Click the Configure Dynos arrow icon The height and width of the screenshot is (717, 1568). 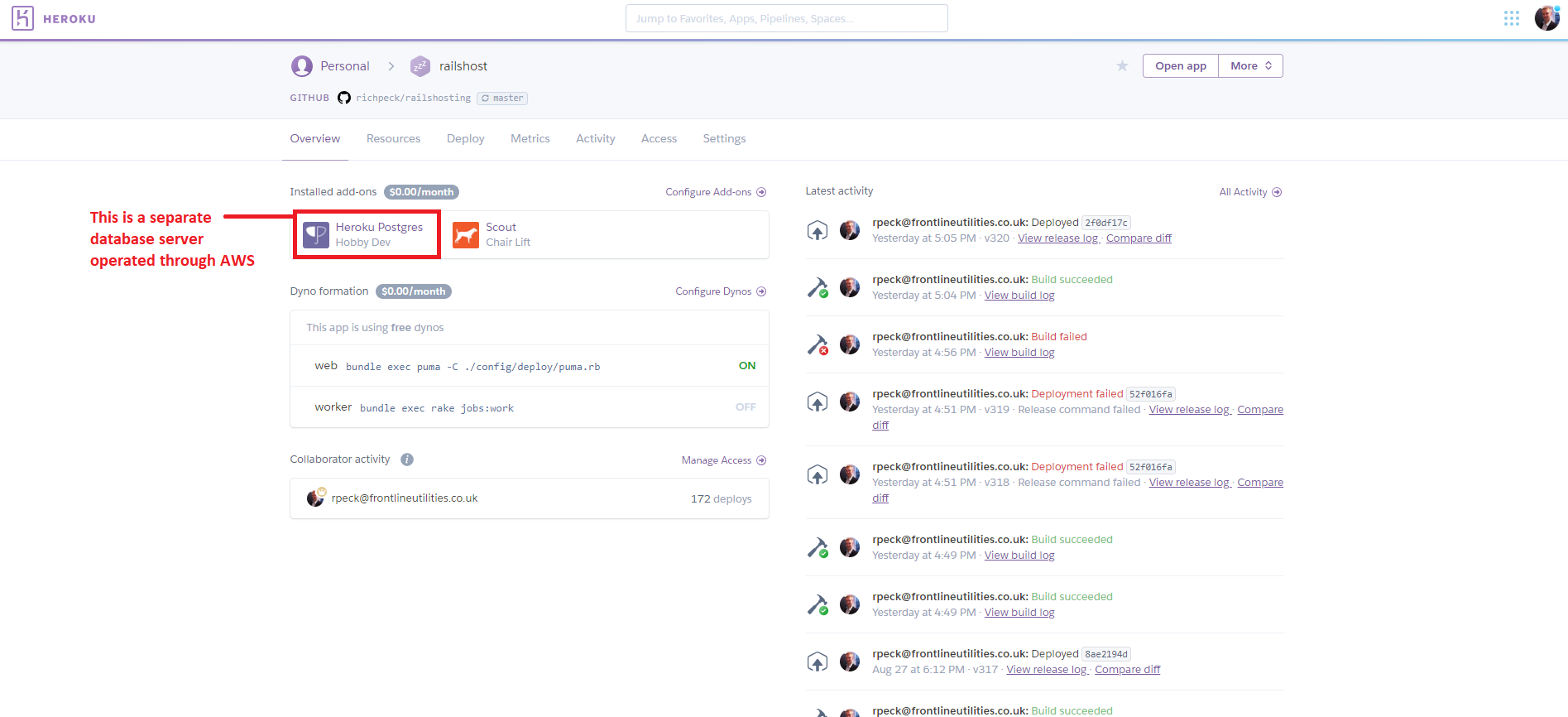pyautogui.click(x=761, y=291)
